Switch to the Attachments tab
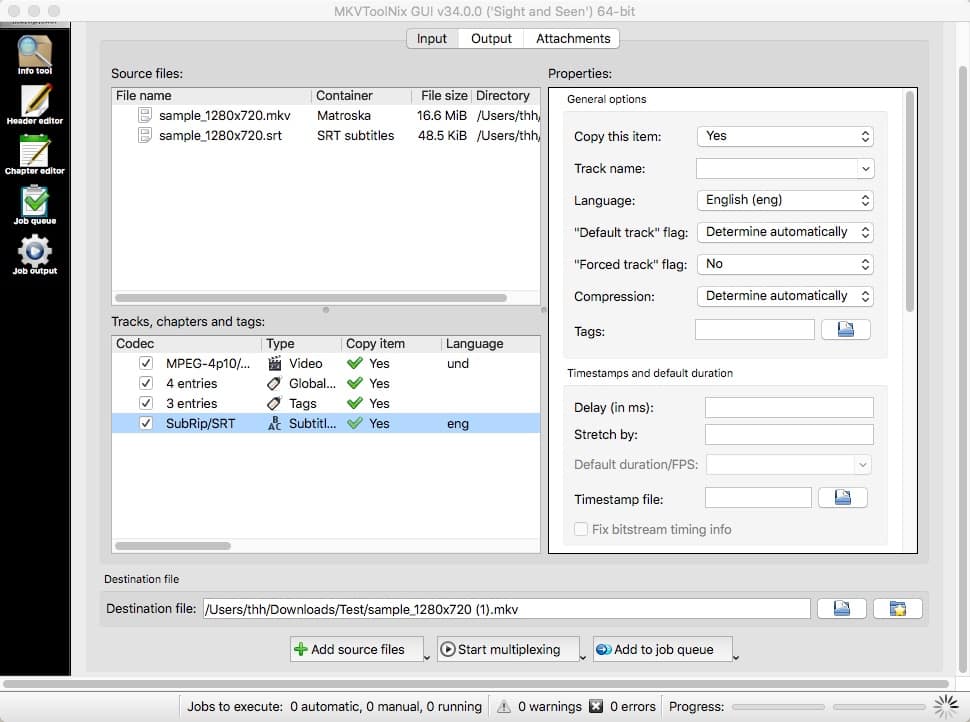Image resolution: width=970 pixels, height=722 pixels. [x=573, y=39]
